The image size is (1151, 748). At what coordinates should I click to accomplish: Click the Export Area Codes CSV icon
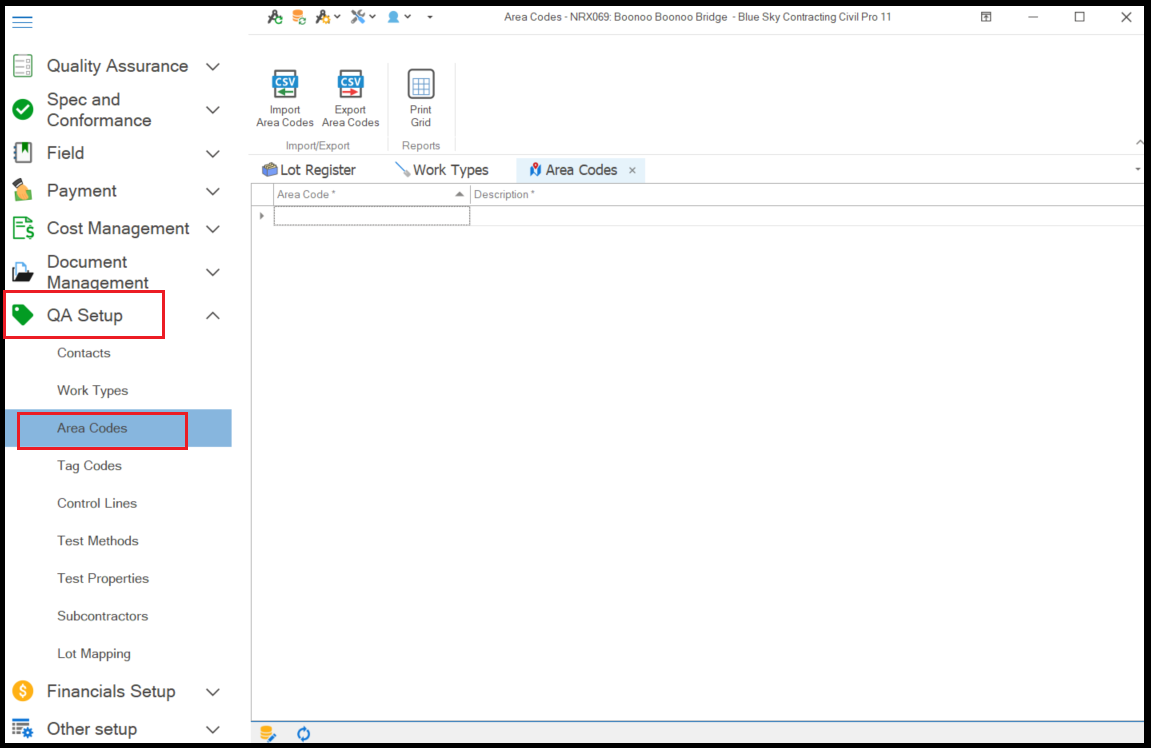pos(350,84)
